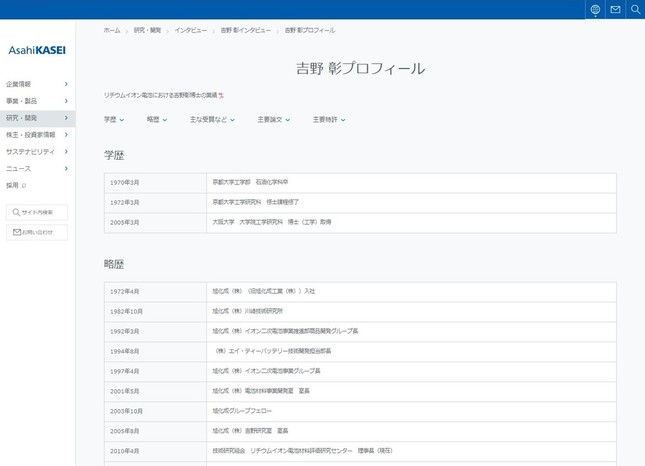Expand the 企業情報 sidebar chevron

tap(66, 84)
